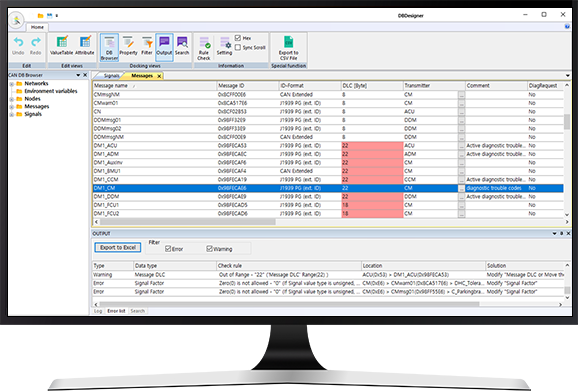
Task: Open the Attribute editor
Action: 85,46
